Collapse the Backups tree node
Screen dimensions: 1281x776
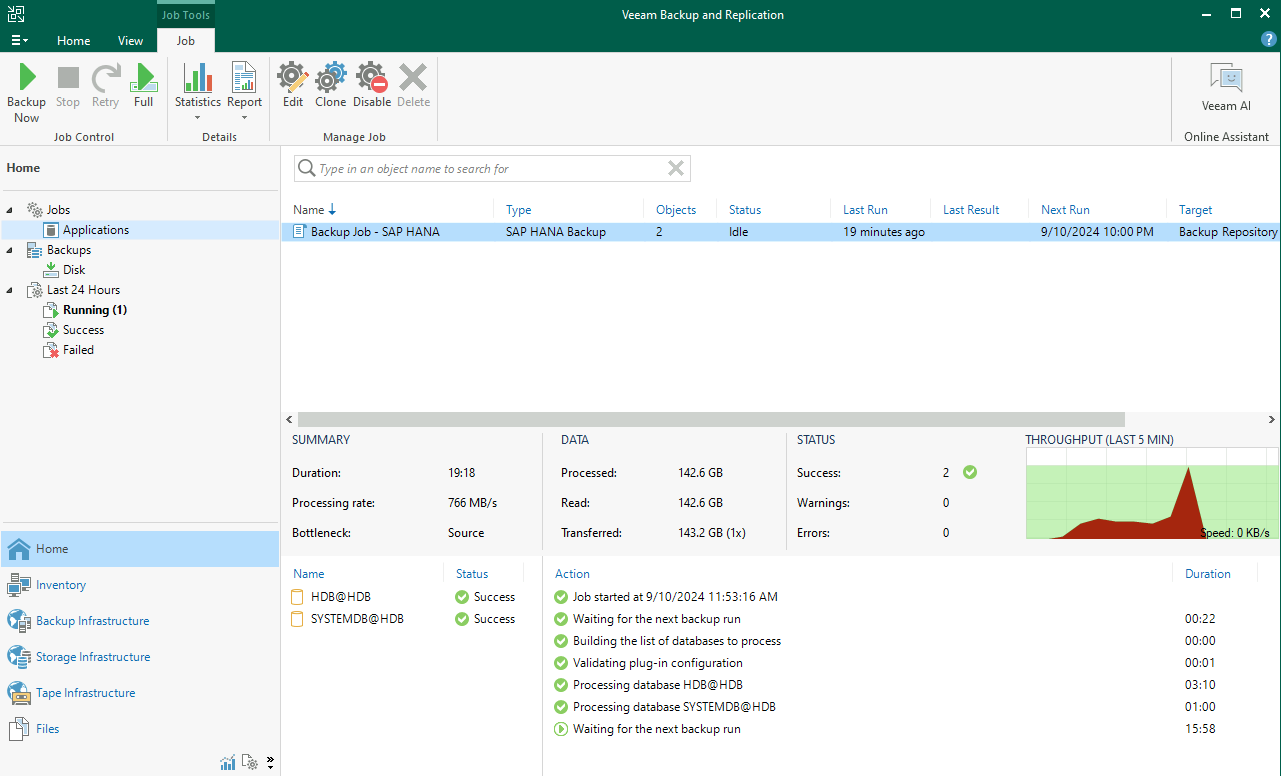coord(10,250)
